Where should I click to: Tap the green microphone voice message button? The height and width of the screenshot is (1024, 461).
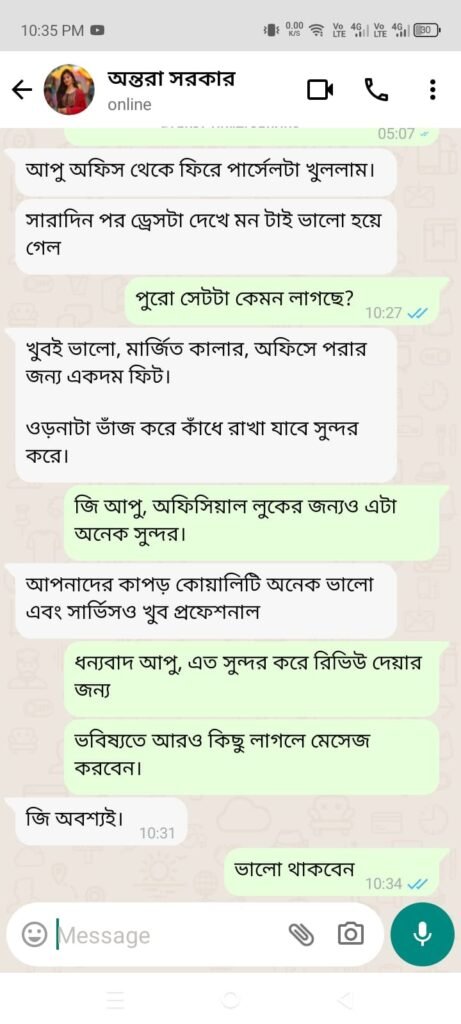pos(422,934)
